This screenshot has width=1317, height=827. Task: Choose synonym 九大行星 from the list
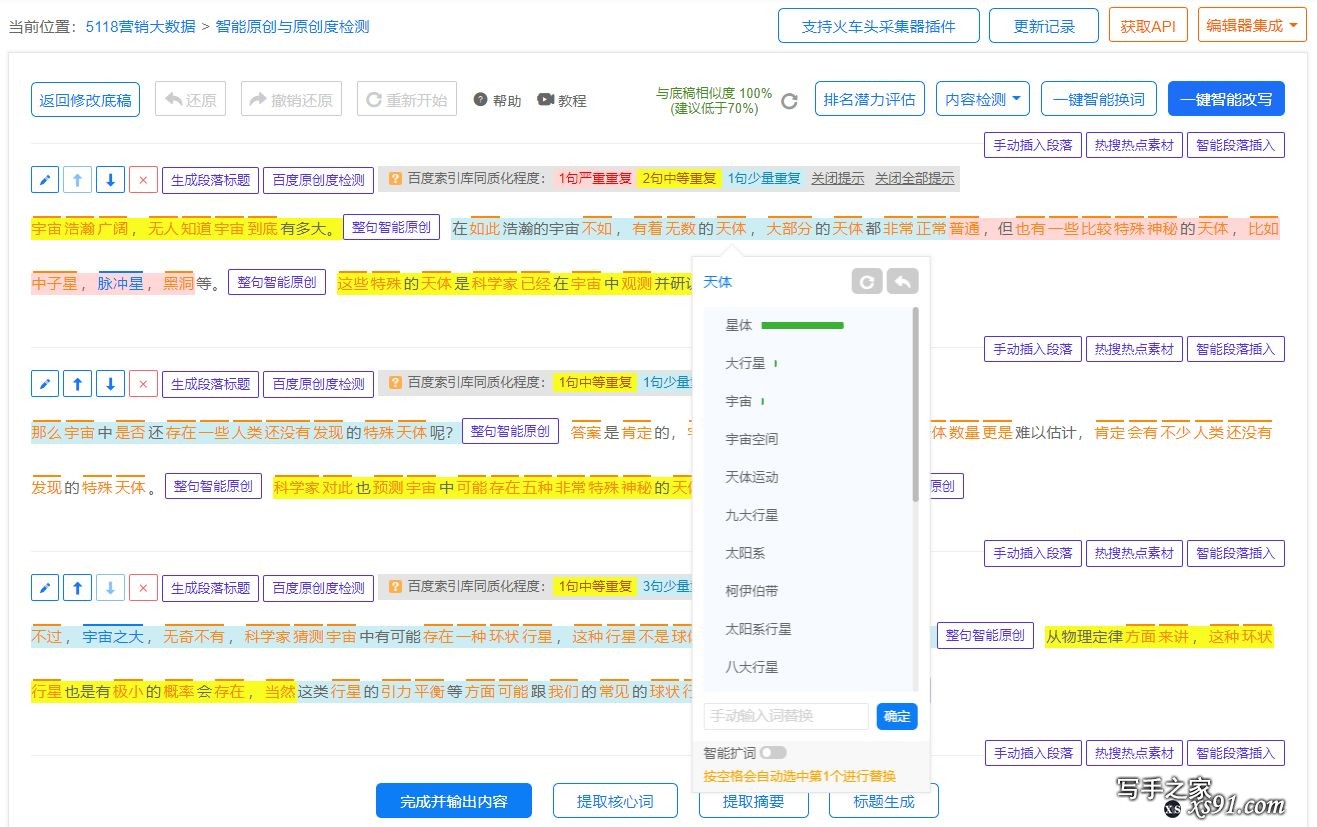(751, 515)
